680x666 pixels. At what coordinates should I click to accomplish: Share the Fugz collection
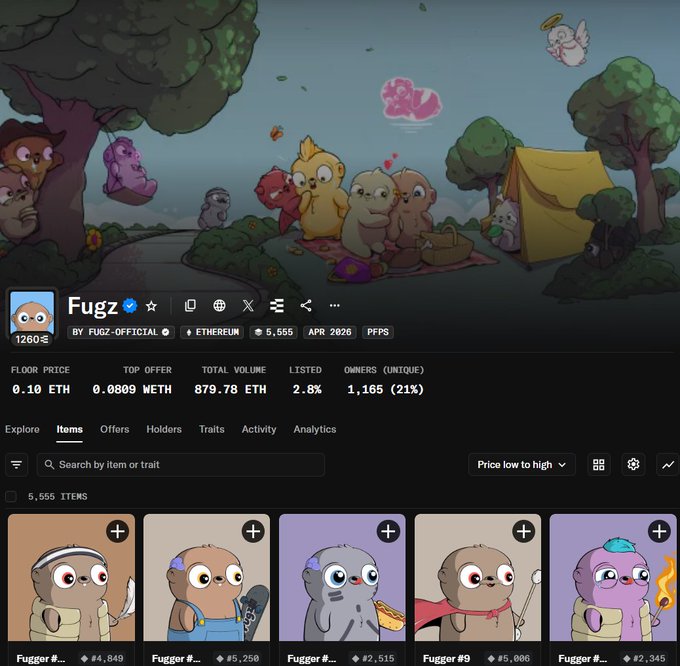(306, 306)
